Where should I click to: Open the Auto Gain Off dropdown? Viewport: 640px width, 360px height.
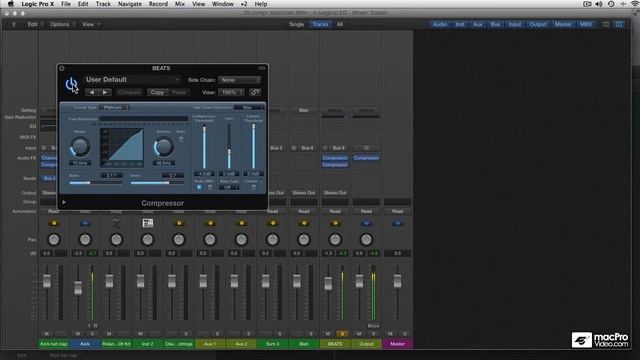pyautogui.click(x=229, y=187)
